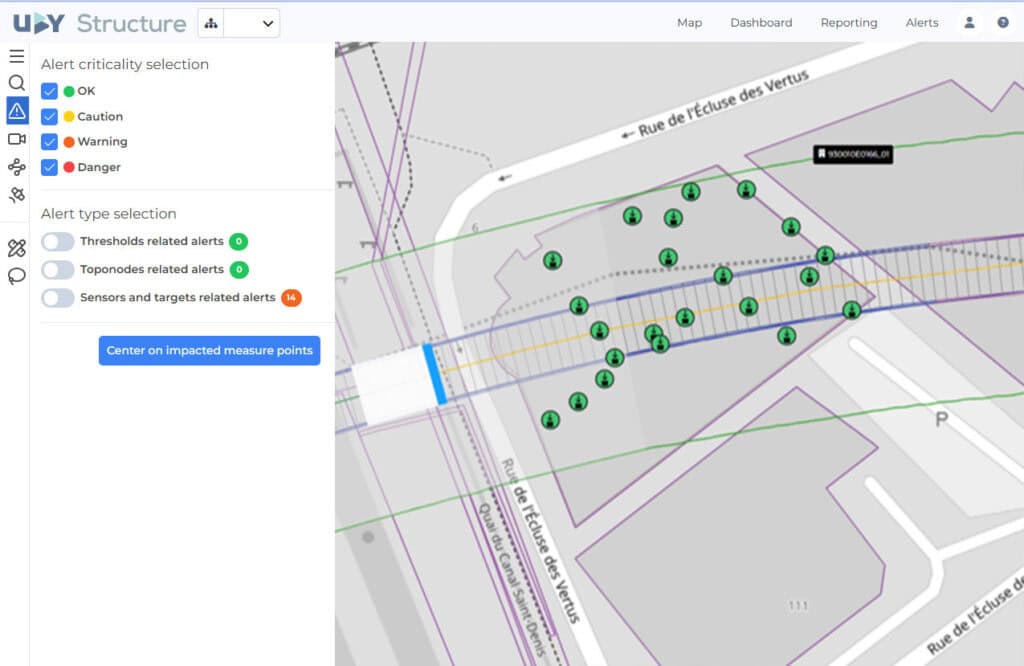Screen dimensions: 1024x666
Task: Click Center on impacted measure points
Action: coord(209,350)
